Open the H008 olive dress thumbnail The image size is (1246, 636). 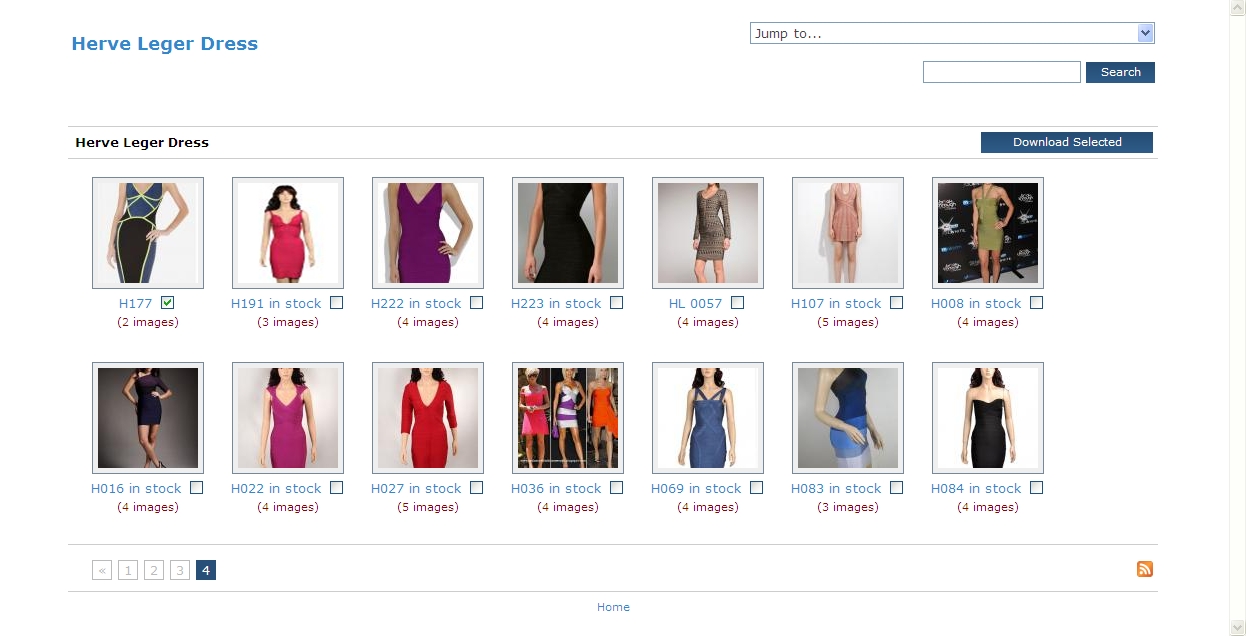tap(988, 233)
